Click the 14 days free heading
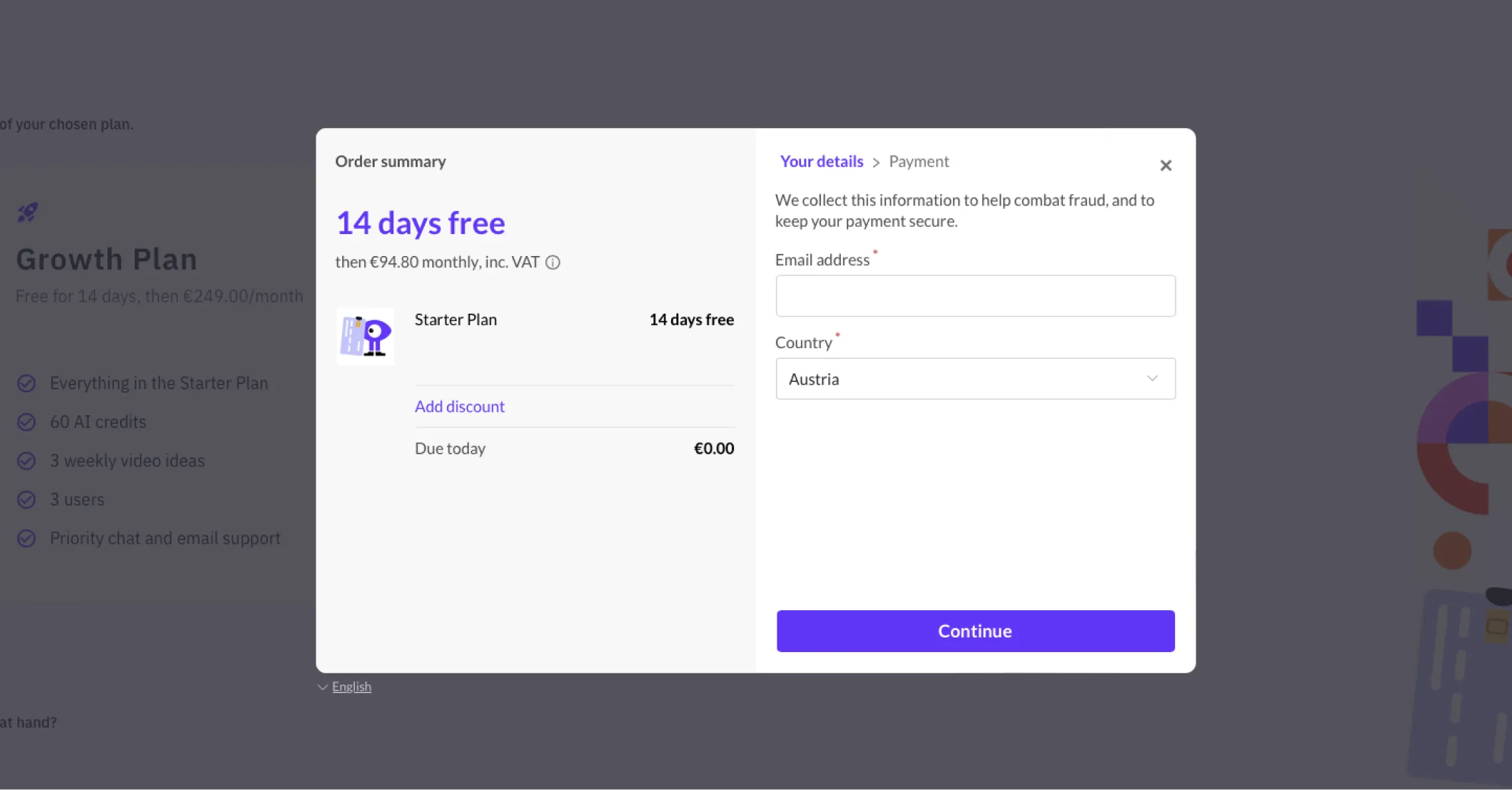 pyautogui.click(x=420, y=223)
